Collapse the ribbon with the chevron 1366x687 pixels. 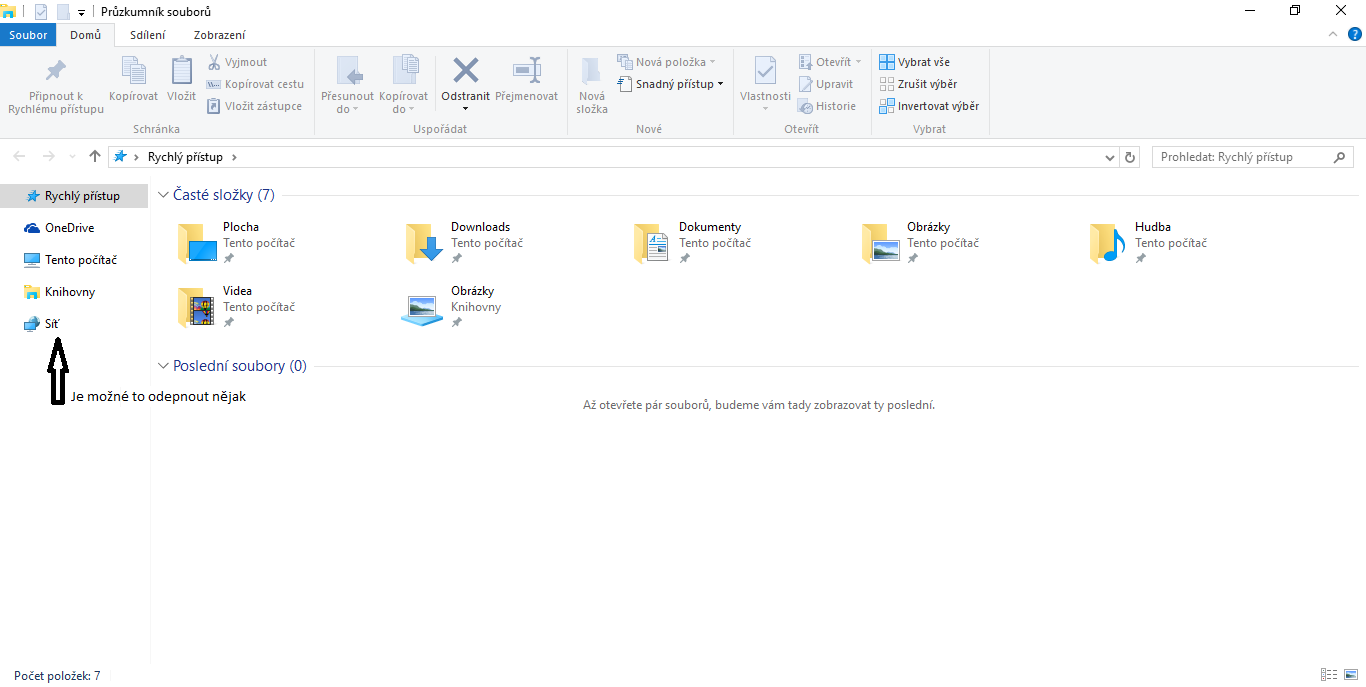pyautogui.click(x=1334, y=34)
